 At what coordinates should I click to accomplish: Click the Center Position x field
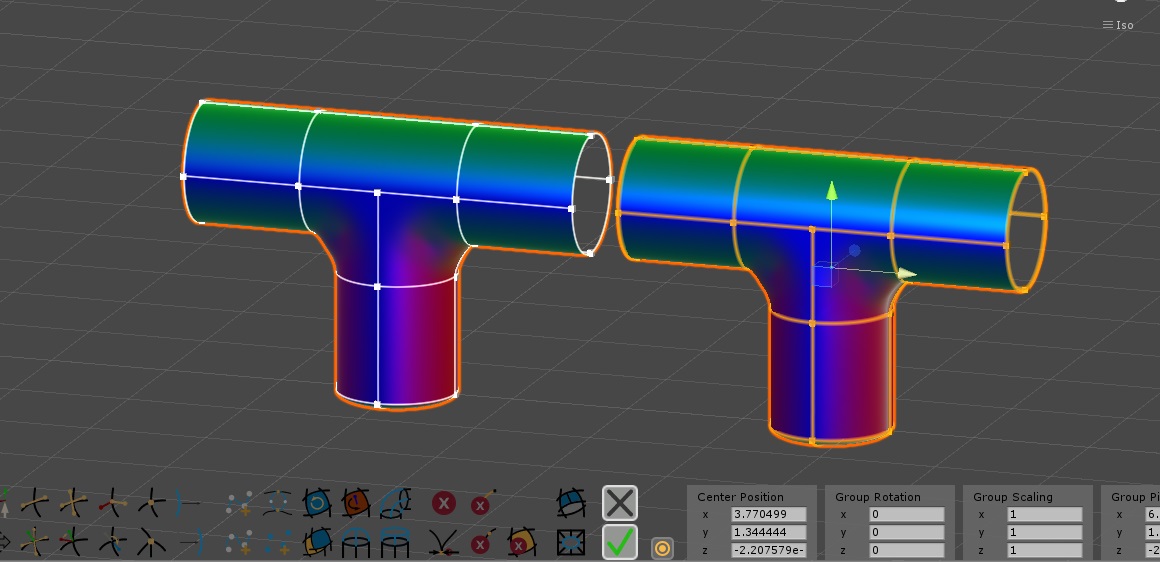769,514
